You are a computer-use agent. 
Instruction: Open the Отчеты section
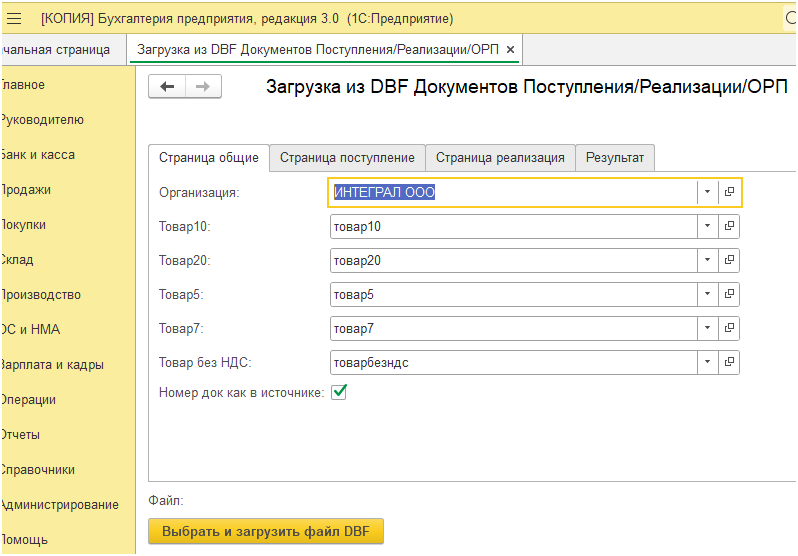[20, 435]
